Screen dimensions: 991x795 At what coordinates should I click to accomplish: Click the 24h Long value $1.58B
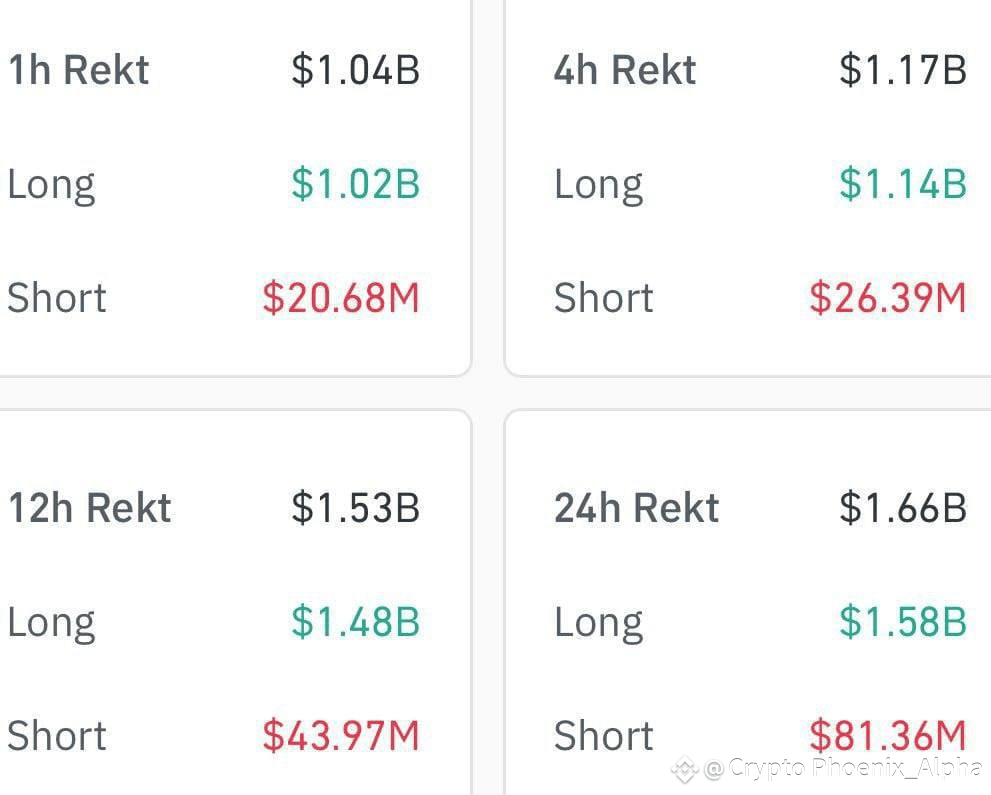[x=903, y=622]
